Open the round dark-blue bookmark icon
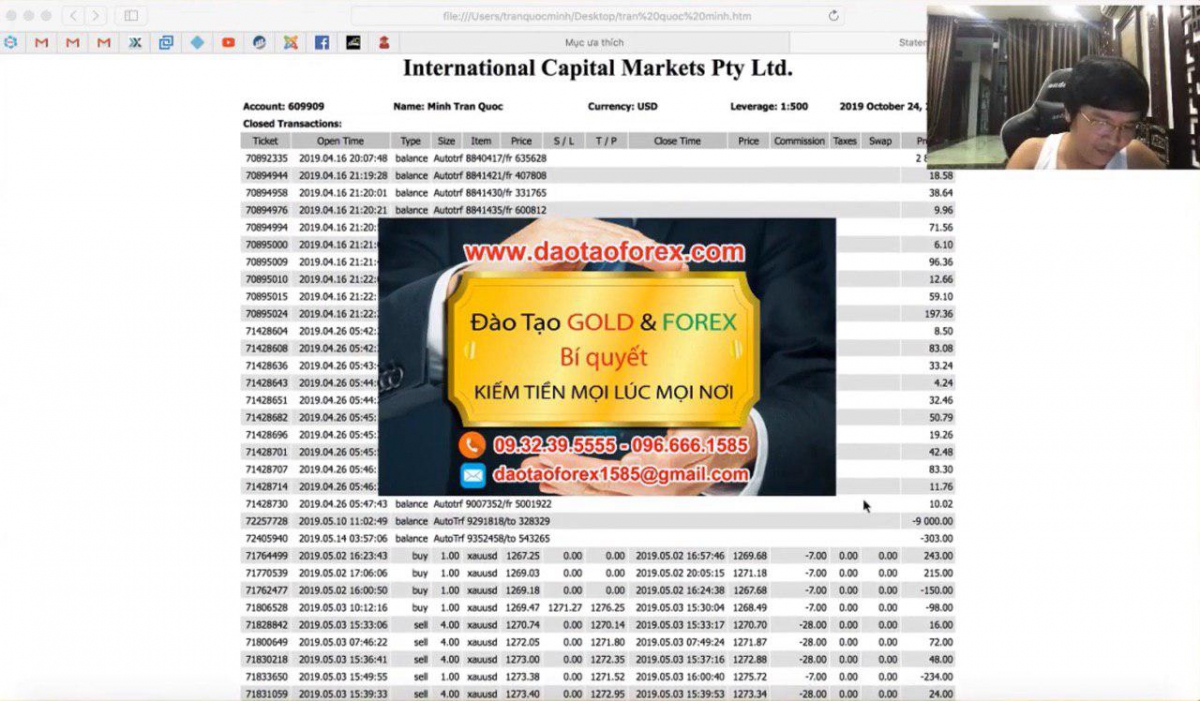This screenshot has height=701, width=1200. pos(260,43)
